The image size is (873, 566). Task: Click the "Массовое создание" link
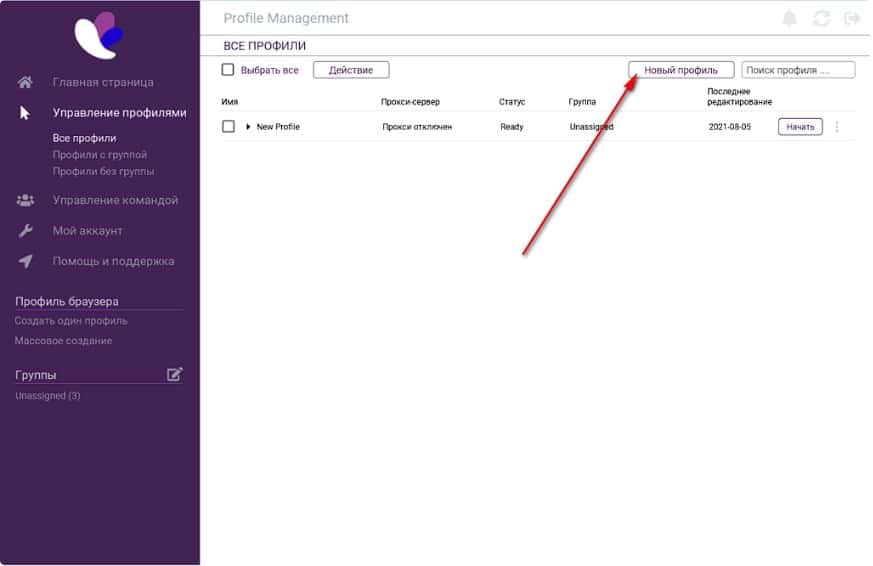63,341
